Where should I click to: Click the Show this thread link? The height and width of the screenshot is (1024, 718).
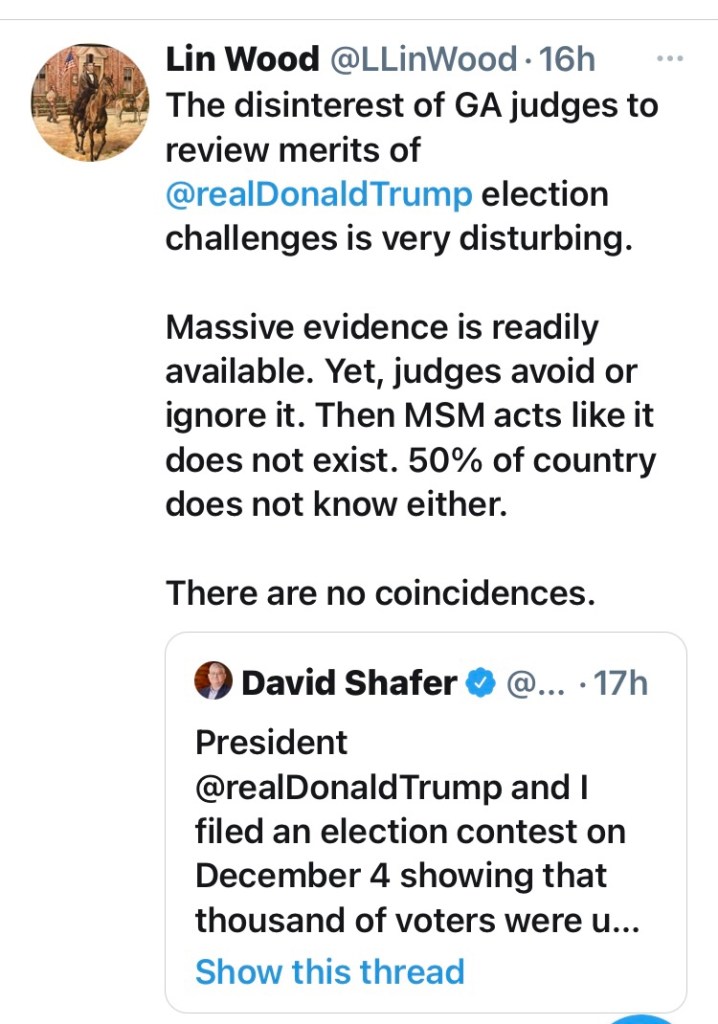point(330,971)
